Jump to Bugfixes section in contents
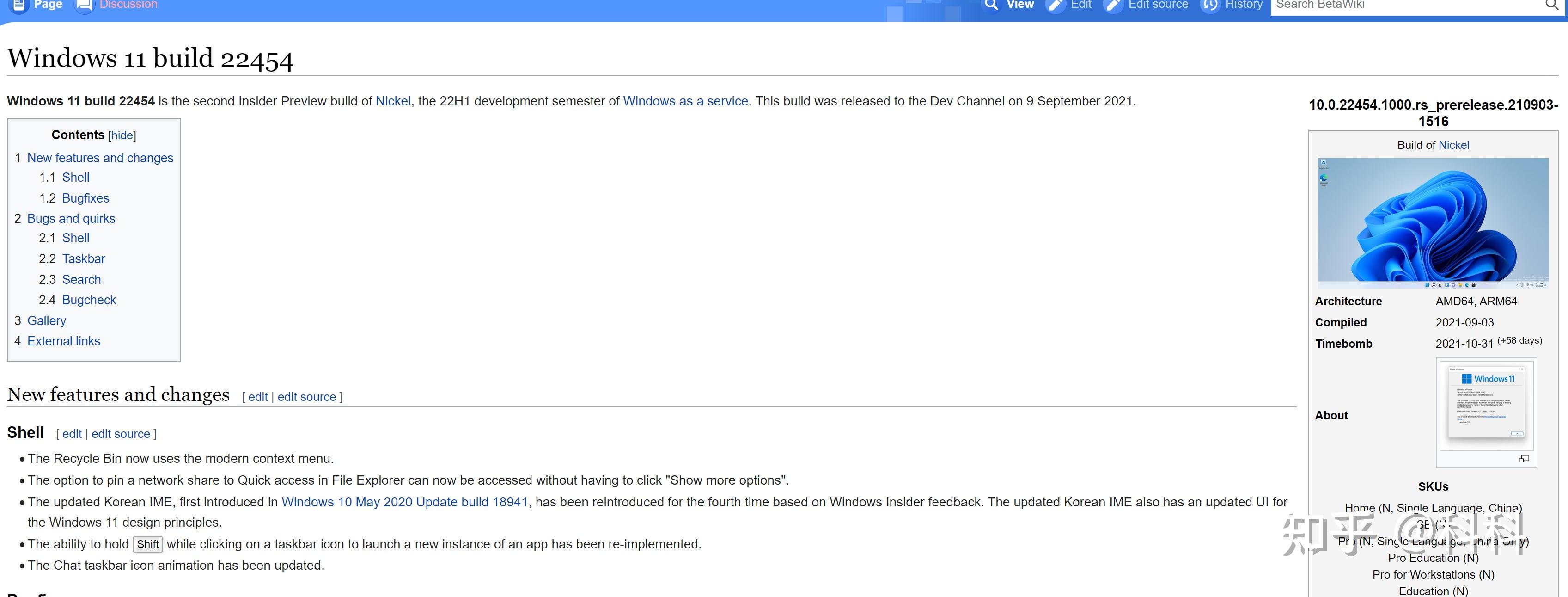The image size is (1568, 597). (85, 198)
